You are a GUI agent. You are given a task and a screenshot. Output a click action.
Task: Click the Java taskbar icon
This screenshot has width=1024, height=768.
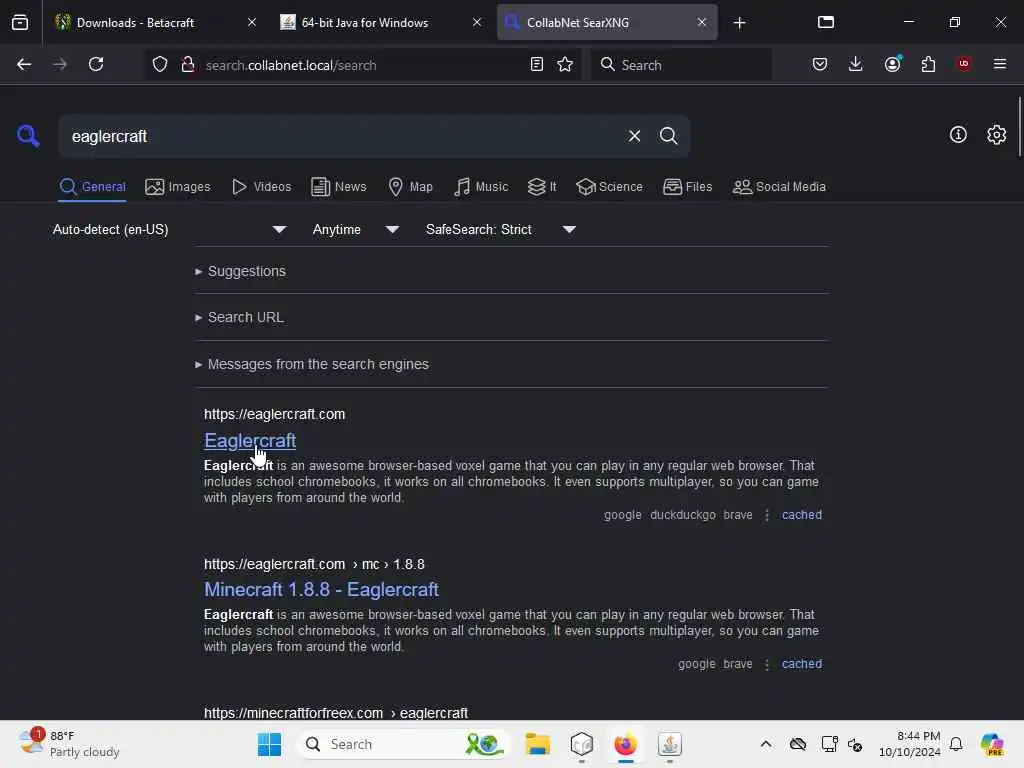669,744
